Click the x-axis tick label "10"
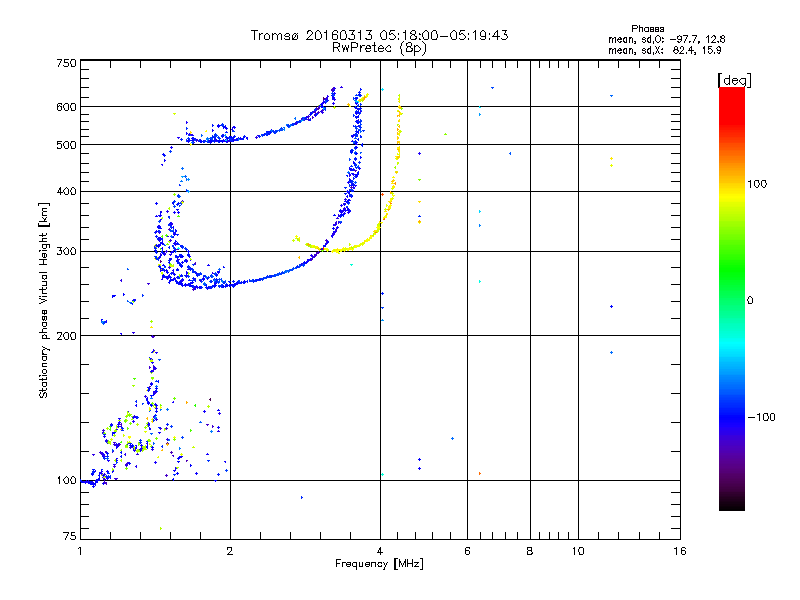800x600 pixels. pos(578,551)
